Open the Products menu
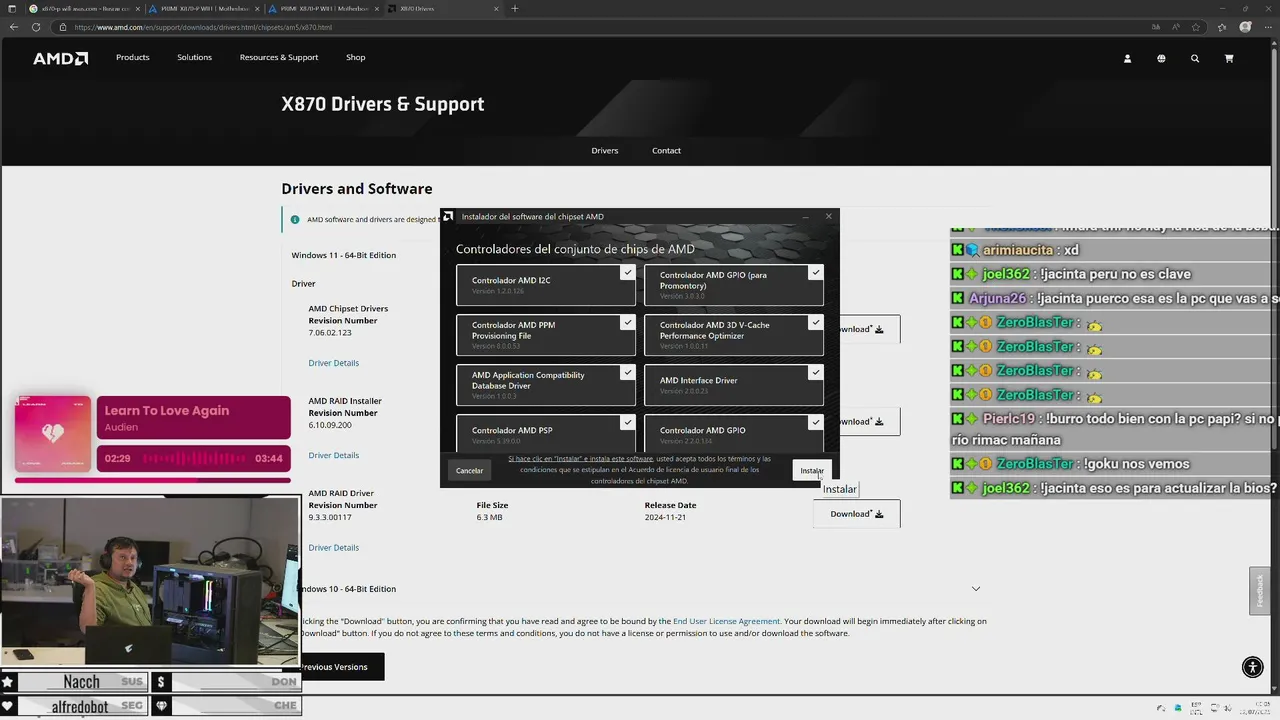 pyautogui.click(x=132, y=58)
